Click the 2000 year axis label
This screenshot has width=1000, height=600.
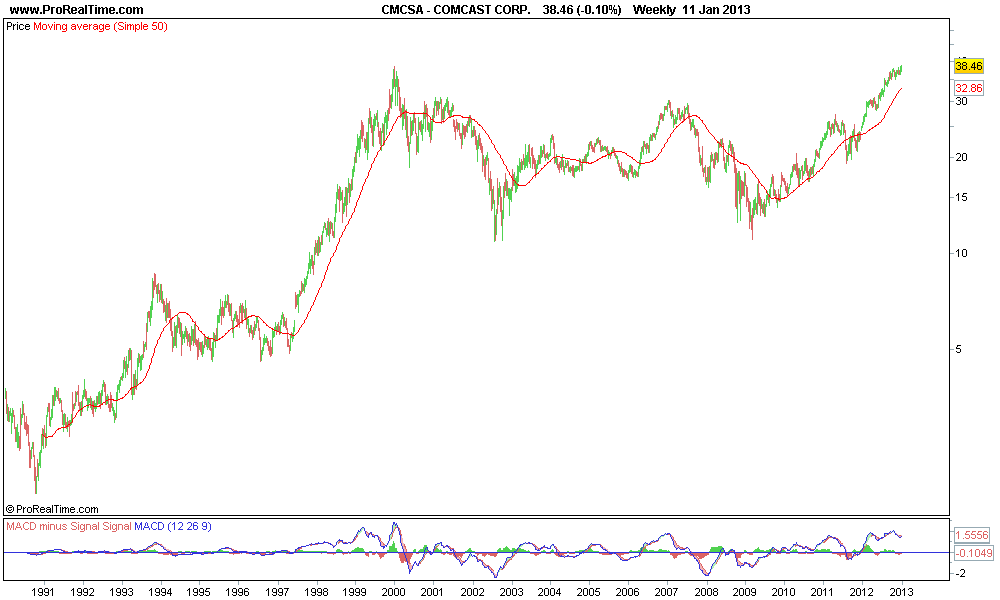[x=394, y=592]
